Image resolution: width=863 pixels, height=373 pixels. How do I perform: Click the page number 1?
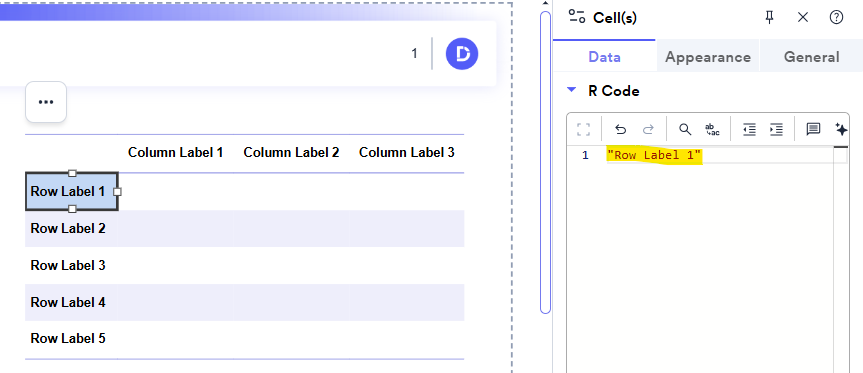tap(414, 53)
